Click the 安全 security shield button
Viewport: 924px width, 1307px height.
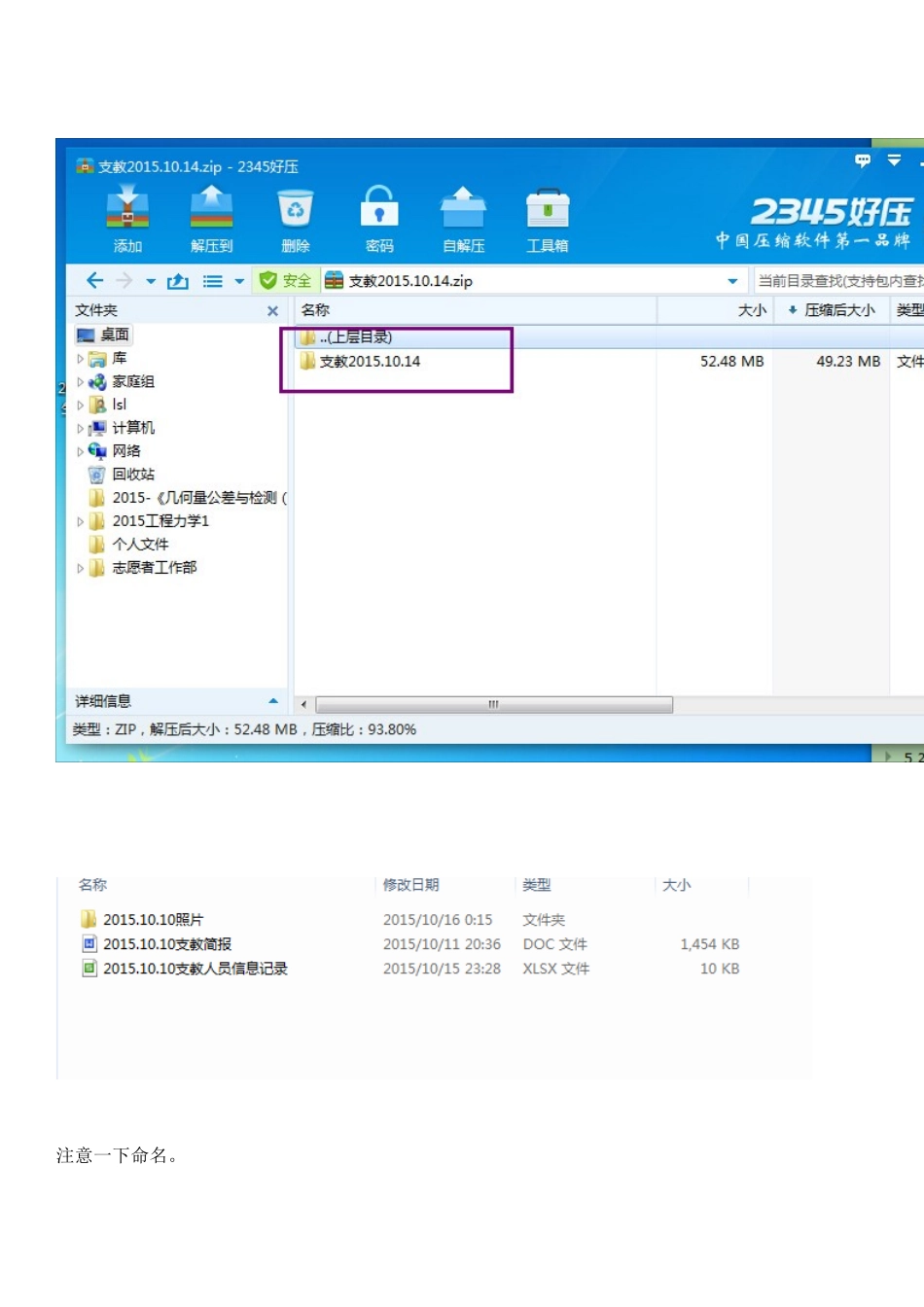pyautogui.click(x=285, y=281)
